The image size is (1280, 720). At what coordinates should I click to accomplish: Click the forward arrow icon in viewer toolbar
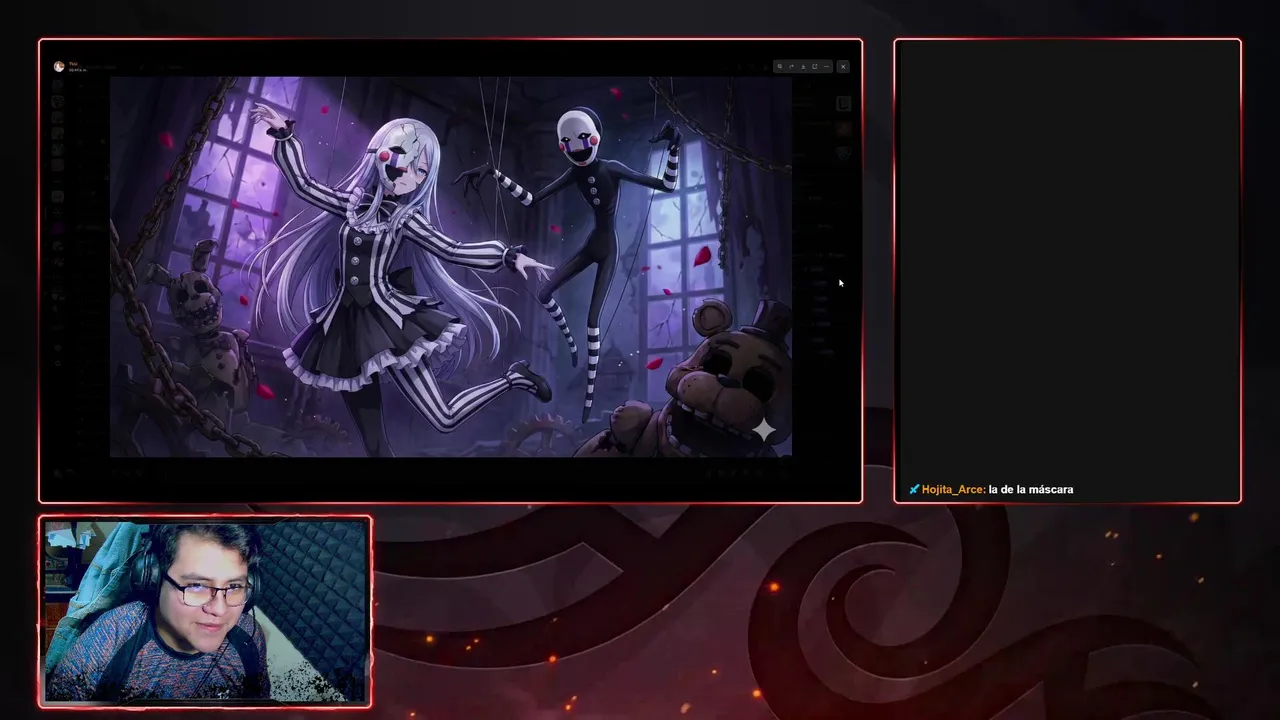click(x=791, y=66)
